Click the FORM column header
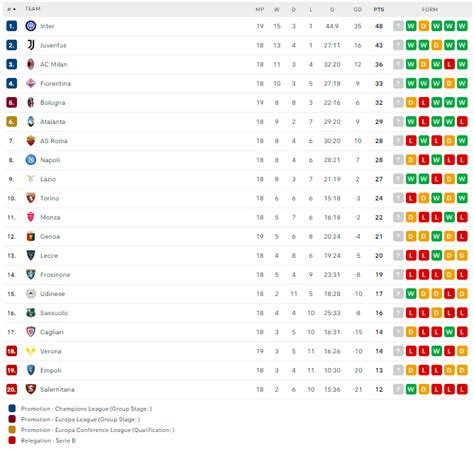This screenshot has width=474, height=449. coord(430,9)
